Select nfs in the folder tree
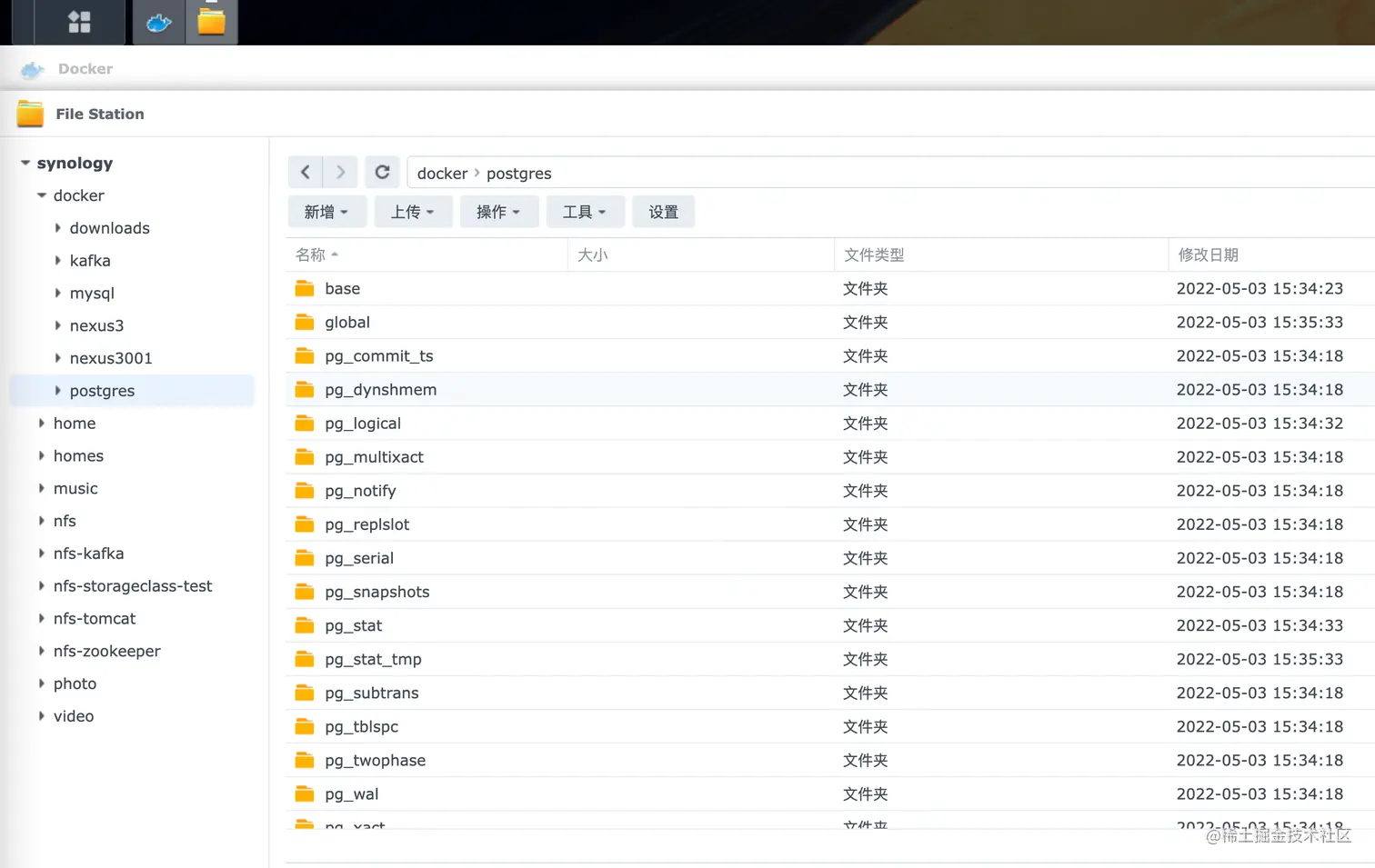Viewport: 1375px width, 868px height. coord(65,521)
